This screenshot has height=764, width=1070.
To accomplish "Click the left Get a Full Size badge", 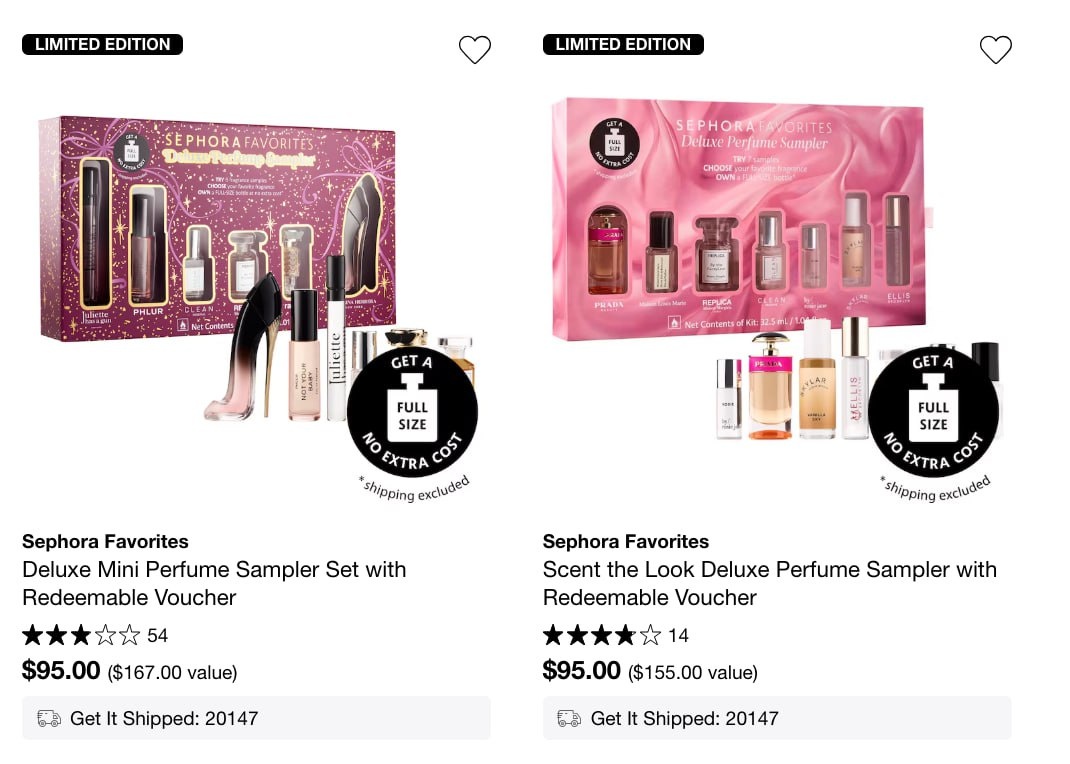I will pyautogui.click(x=412, y=412).
